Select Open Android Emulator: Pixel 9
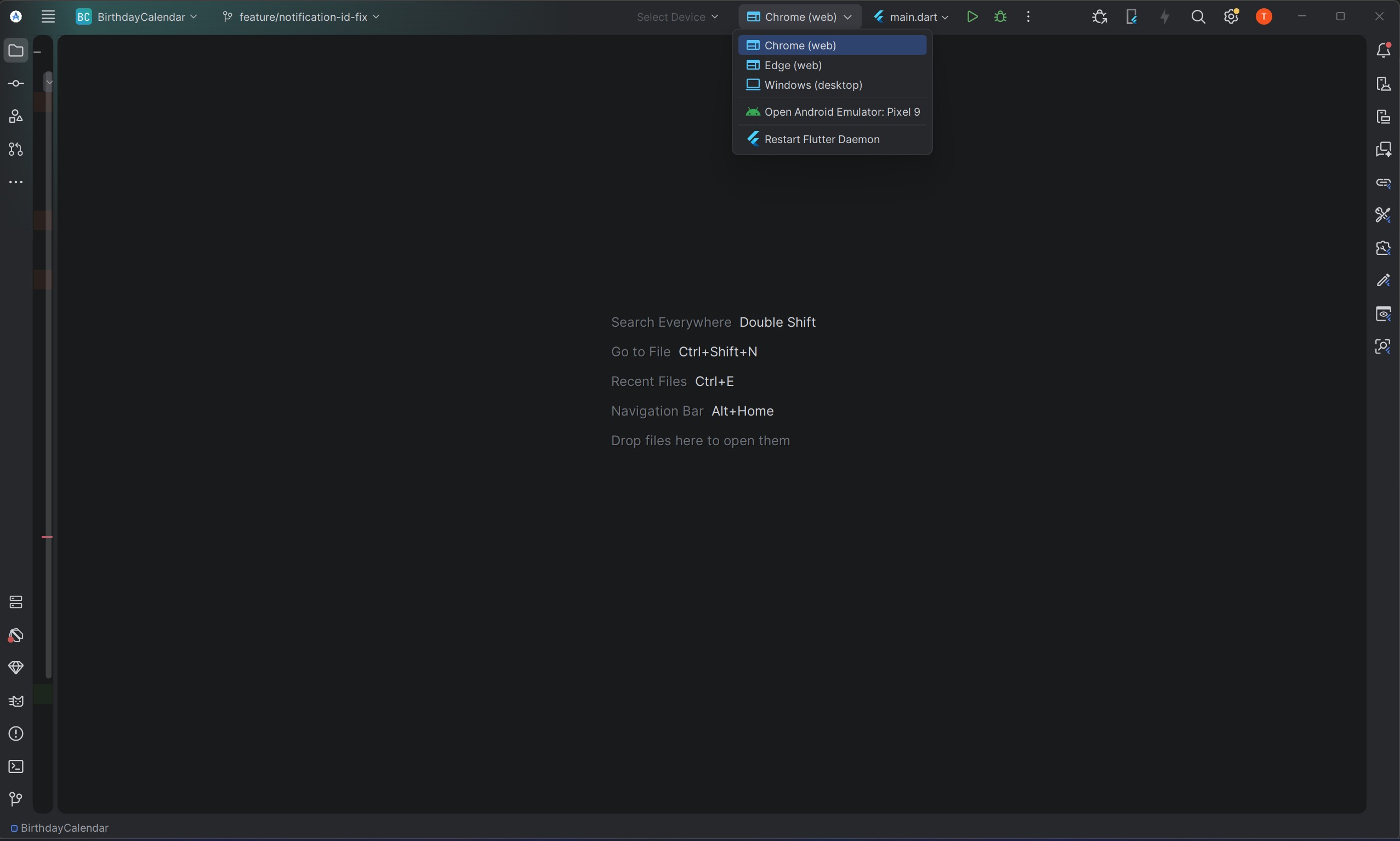 pyautogui.click(x=832, y=112)
